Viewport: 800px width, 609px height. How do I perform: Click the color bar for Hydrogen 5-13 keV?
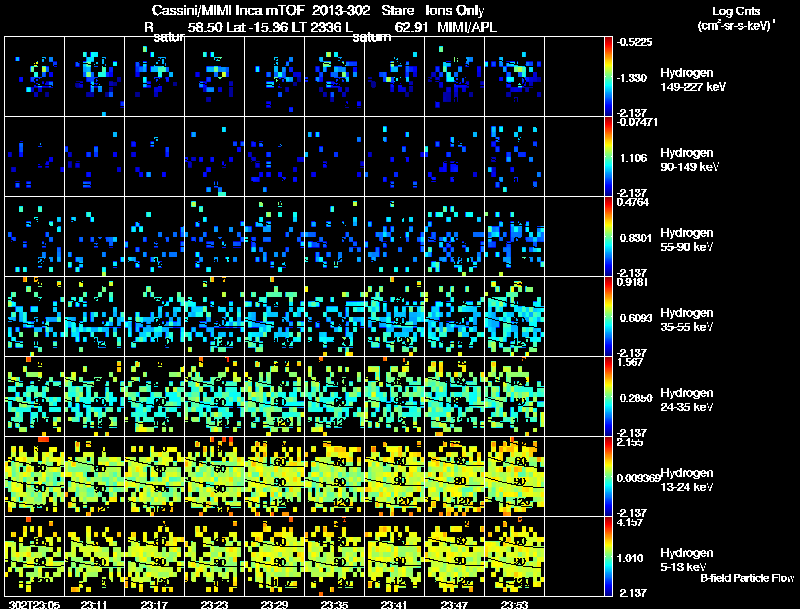[609, 556]
